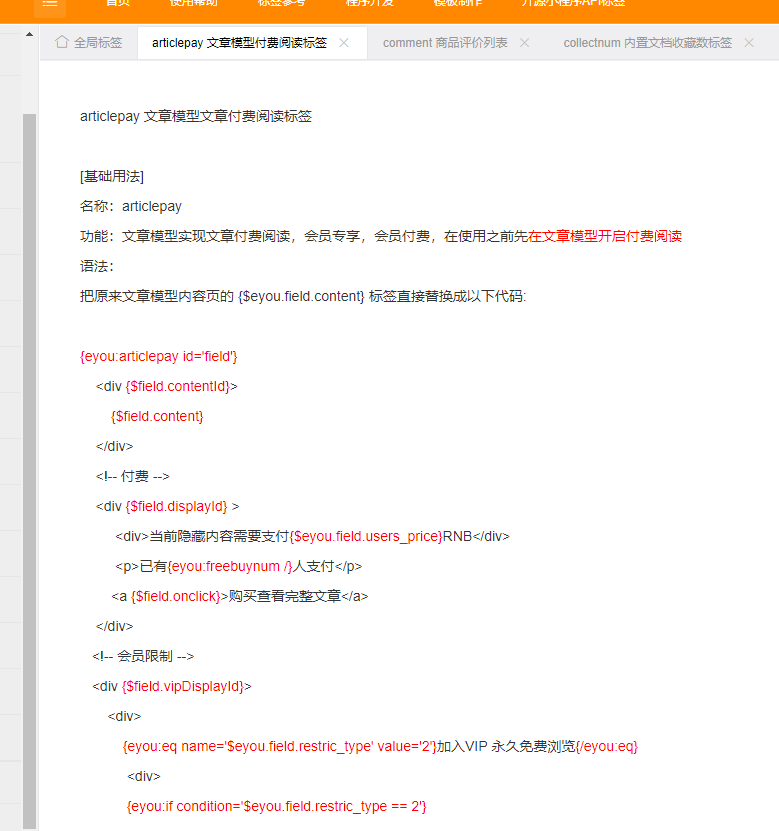The height and width of the screenshot is (831, 779).
Task: Click the {$field.contentId} code text
Action: tap(178, 386)
